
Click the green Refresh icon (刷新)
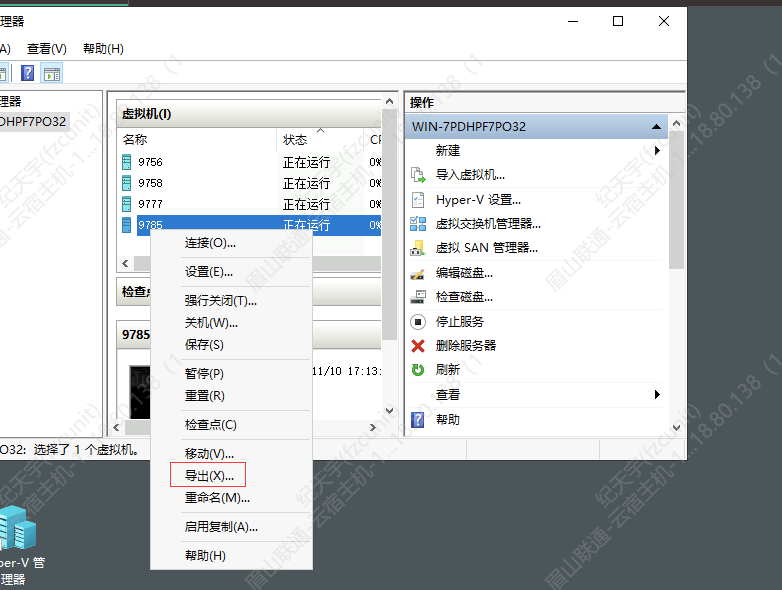click(418, 370)
